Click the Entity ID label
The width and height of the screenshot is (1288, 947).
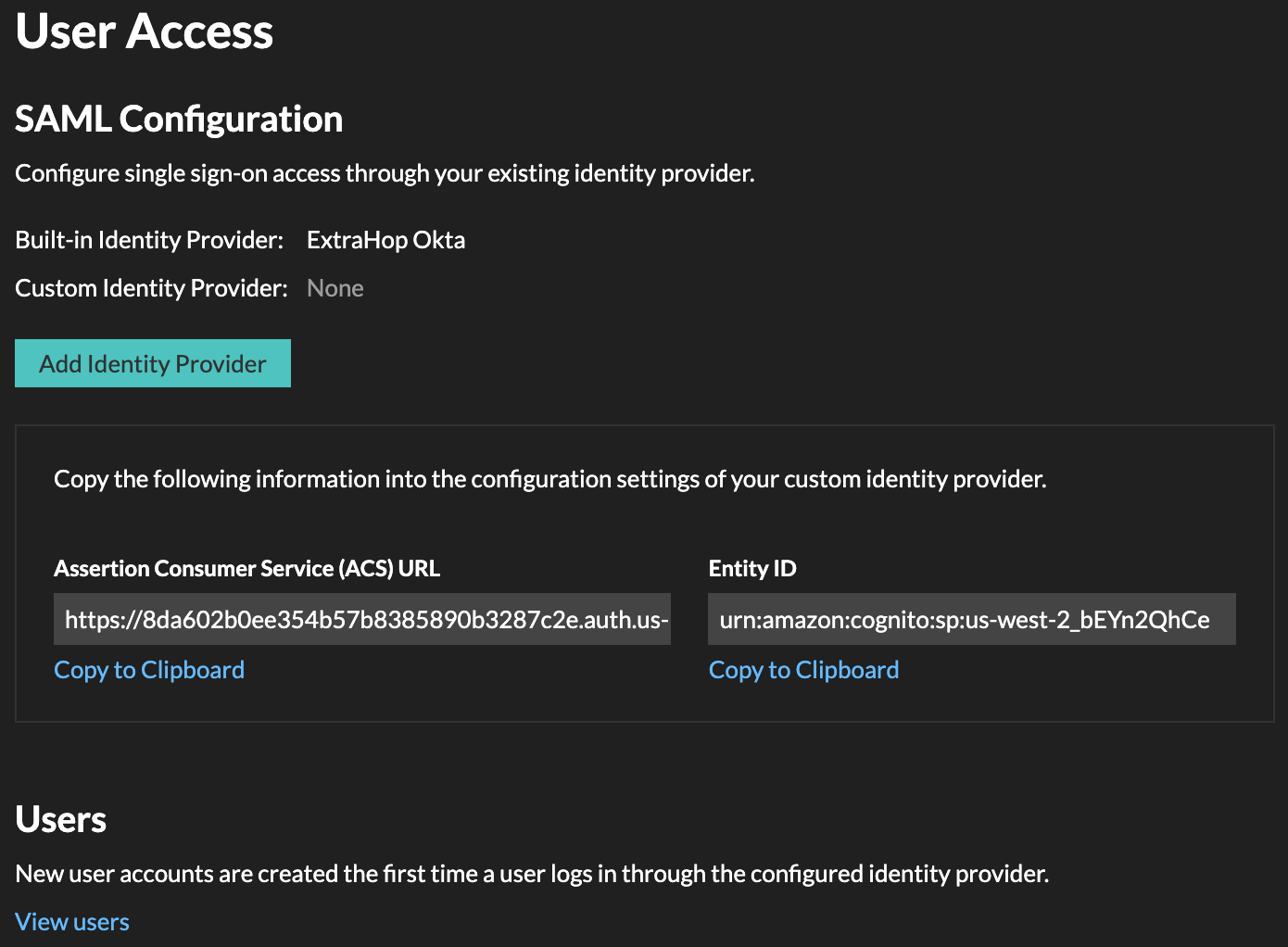[x=752, y=568]
